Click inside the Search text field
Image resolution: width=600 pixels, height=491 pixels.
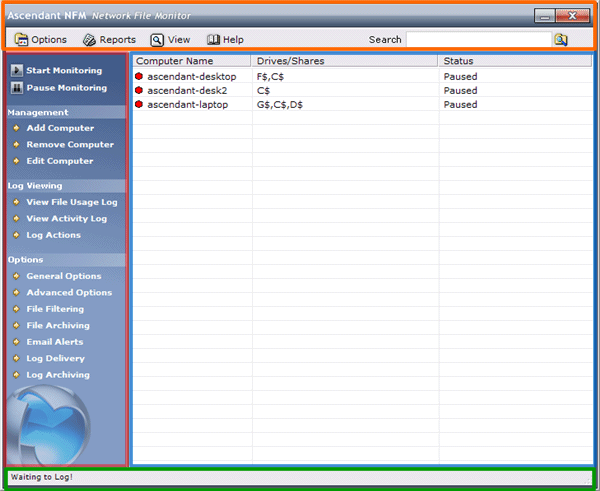point(479,39)
